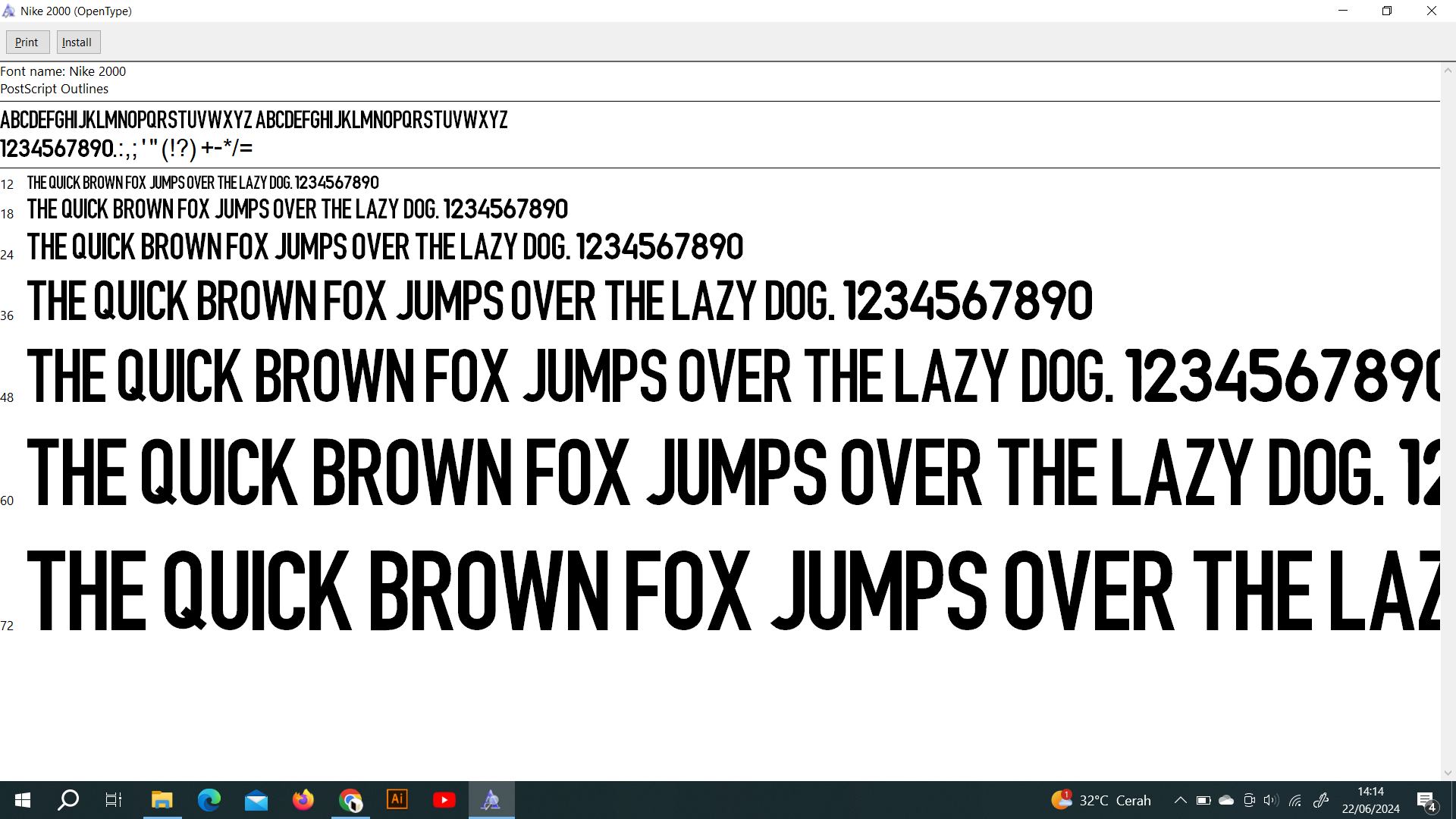Open the volume speaker control
Image resolution: width=1456 pixels, height=819 pixels.
1271,800
